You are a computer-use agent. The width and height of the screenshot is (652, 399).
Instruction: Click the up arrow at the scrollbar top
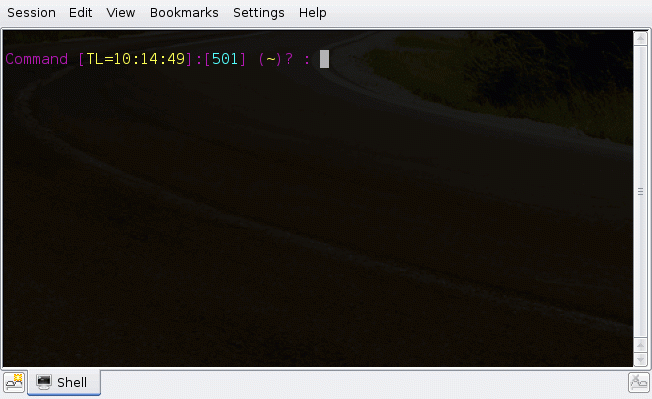click(x=640, y=39)
